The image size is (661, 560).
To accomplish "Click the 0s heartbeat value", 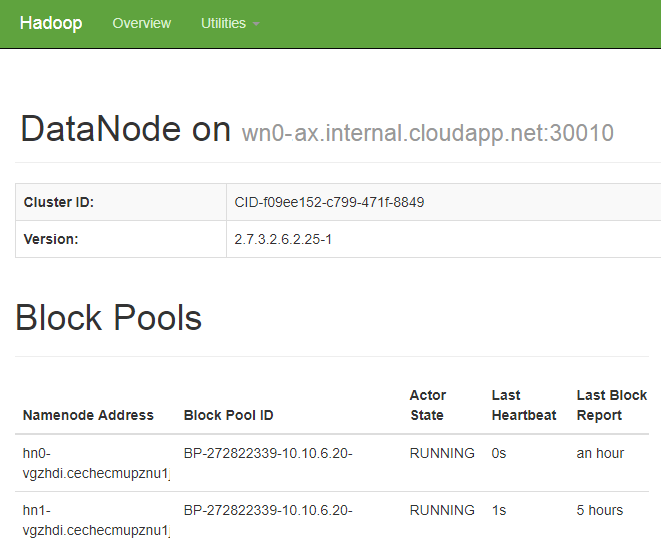I will pyautogui.click(x=499, y=453).
